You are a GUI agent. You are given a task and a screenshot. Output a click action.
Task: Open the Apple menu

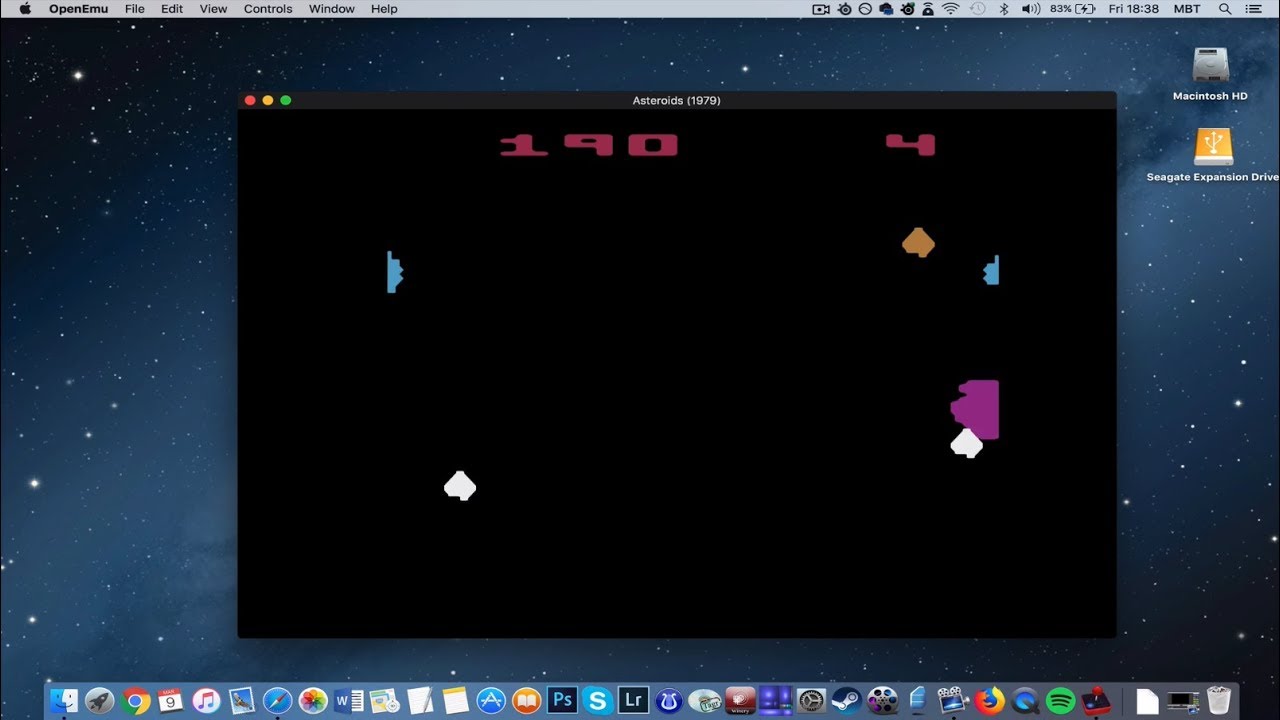click(25, 9)
